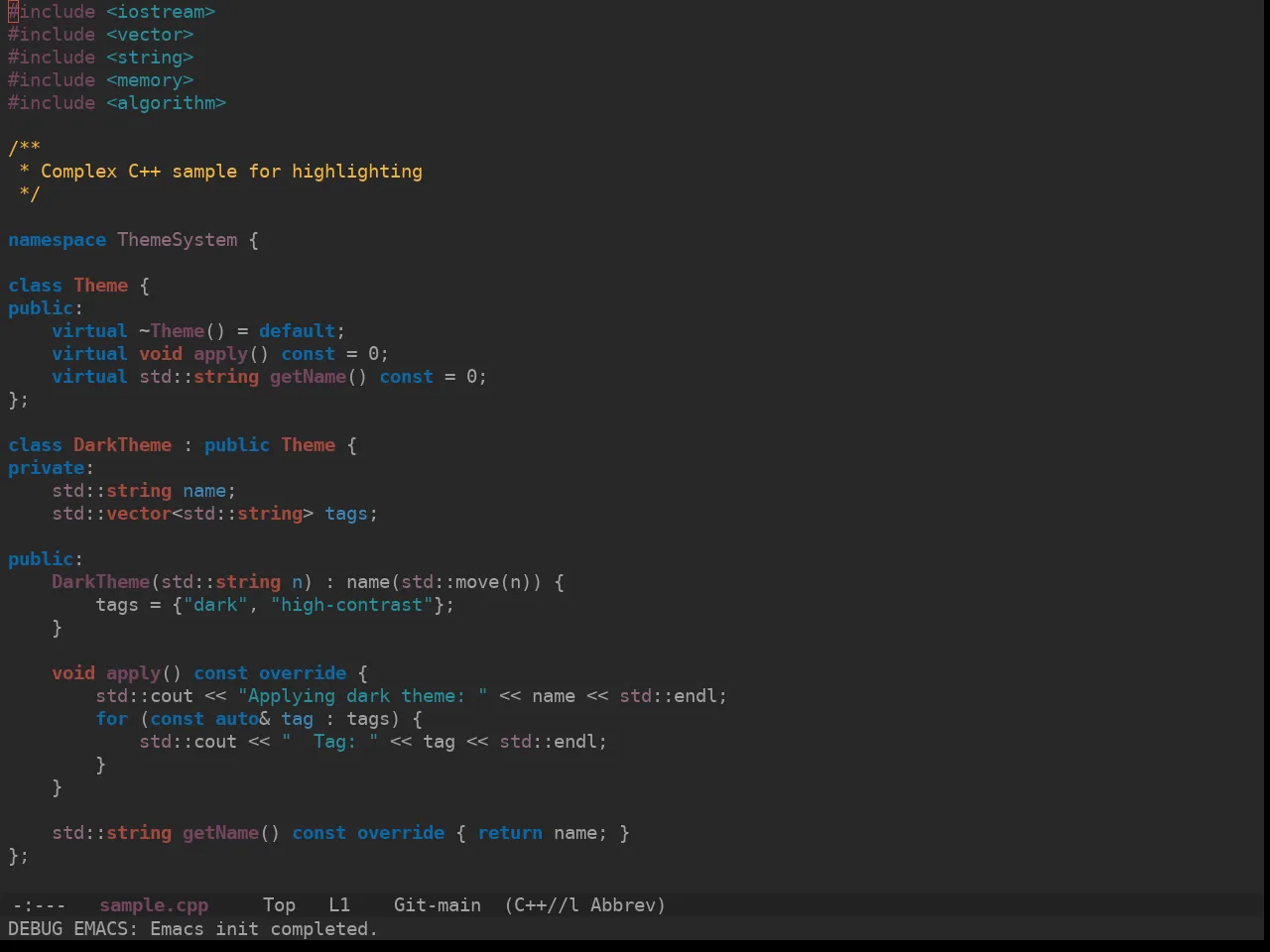Click on 'DarkTheme' in the class declaration

(122, 445)
